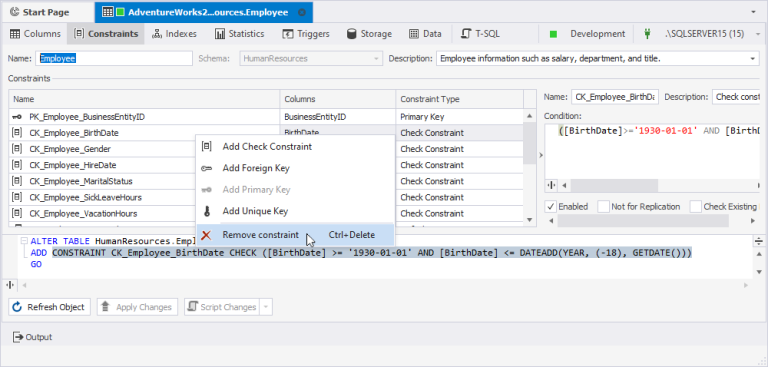This screenshot has height=367, width=768.
Task: Switch to the Start Page tab
Action: (x=40, y=12)
